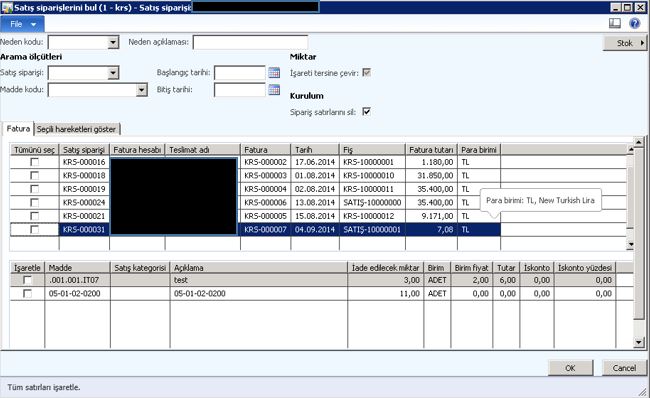Image resolution: width=650 pixels, height=398 pixels.
Task: Switch to the Fatura tab
Action: tap(18, 129)
